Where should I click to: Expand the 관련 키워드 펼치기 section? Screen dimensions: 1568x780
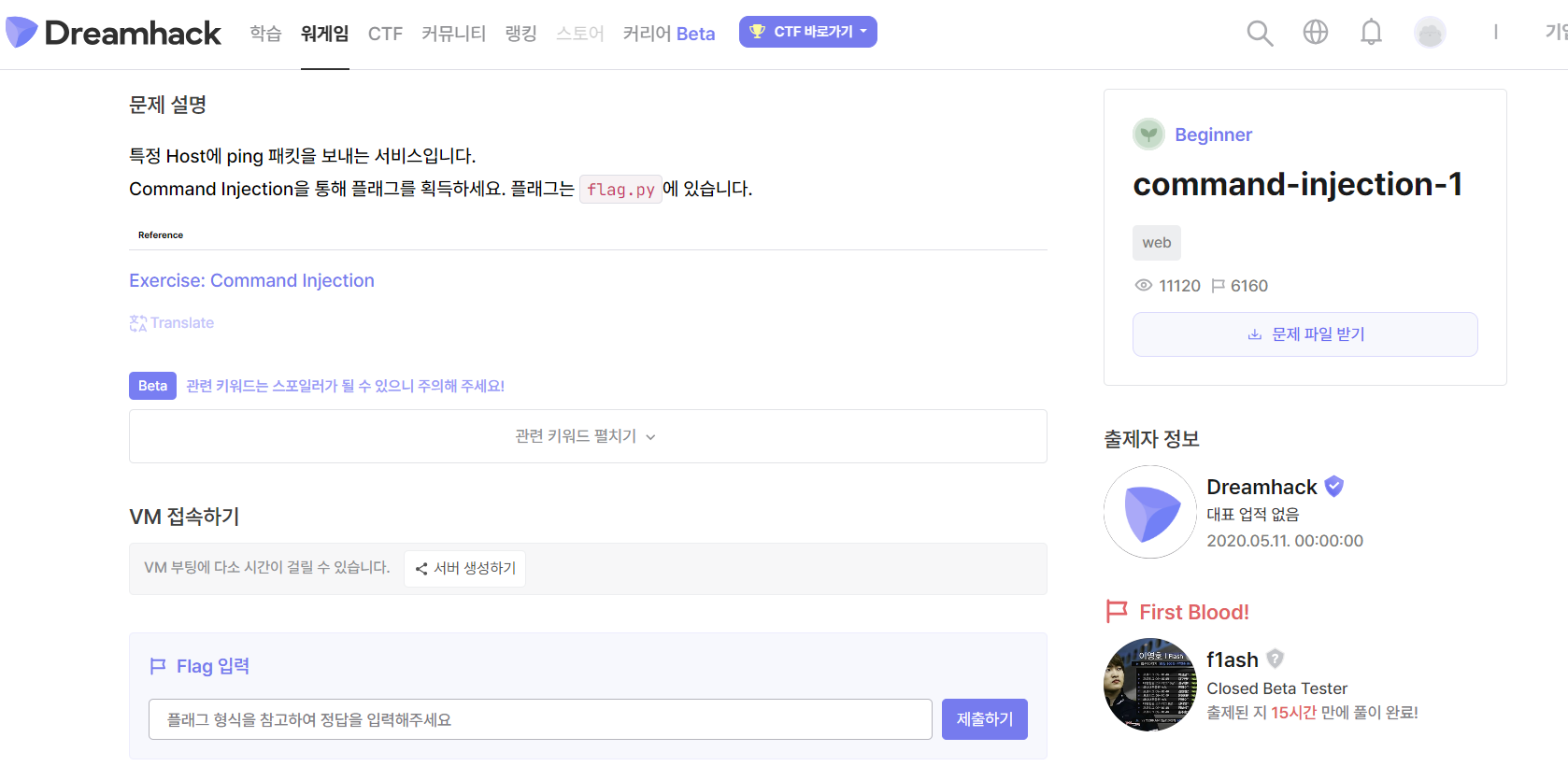click(585, 435)
